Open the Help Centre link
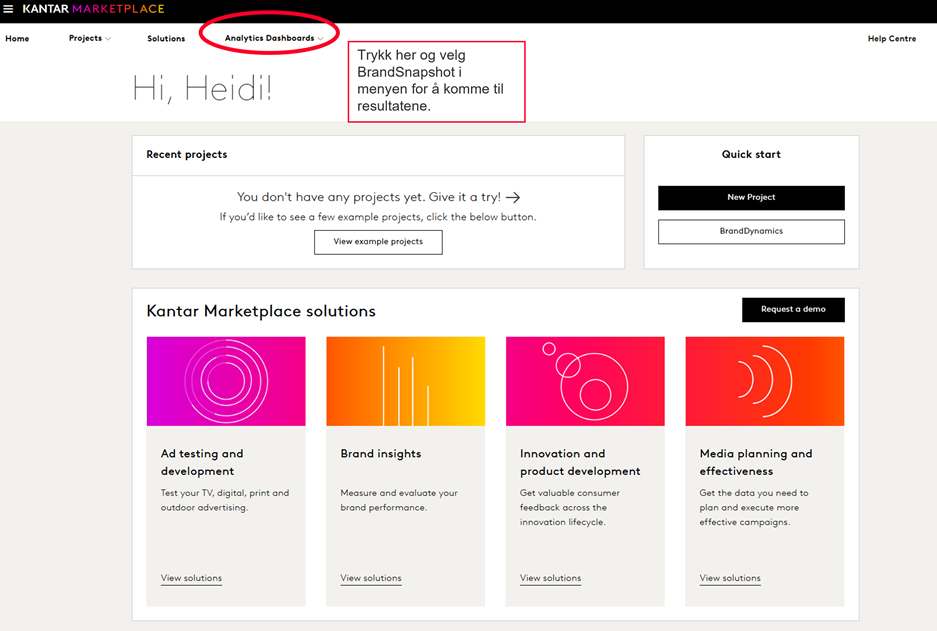Image resolution: width=937 pixels, height=631 pixels. (x=892, y=38)
